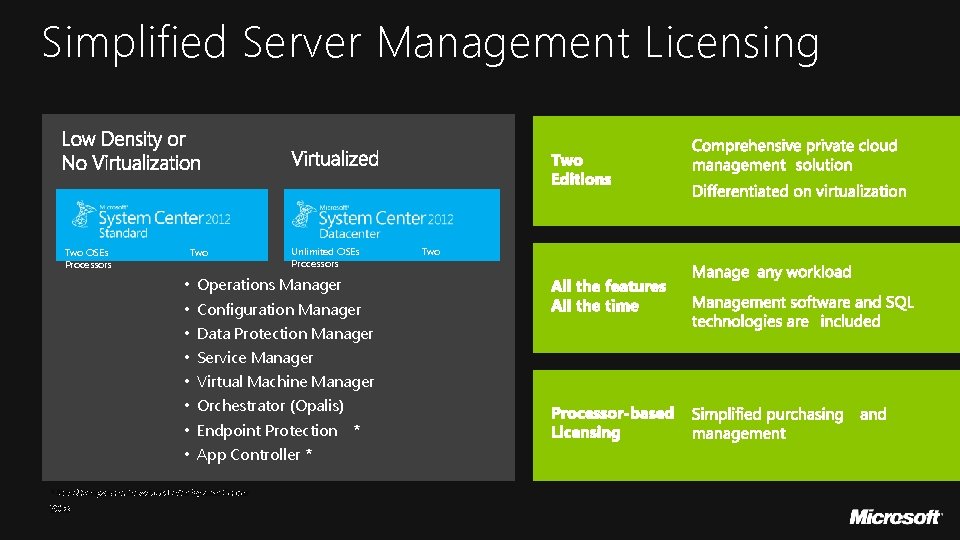
Task: Select the 'Two Editions' label
Action: [580, 170]
